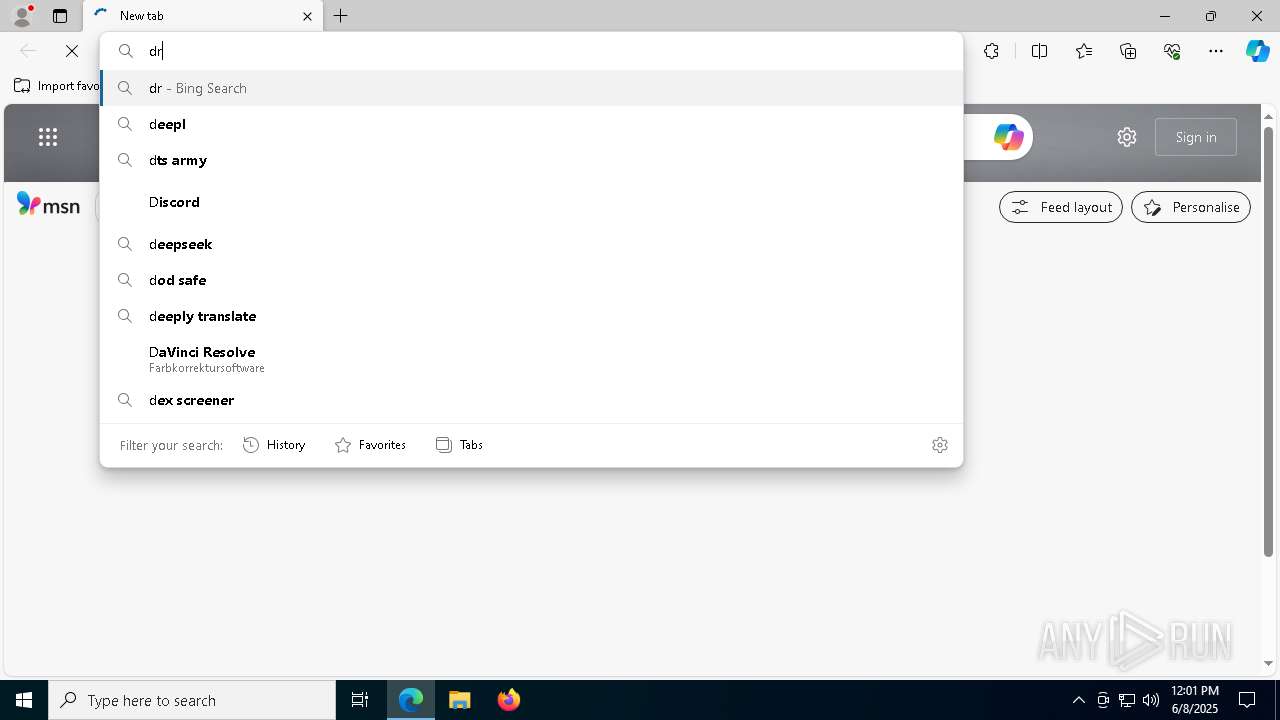
Task: Click the Personalise button
Action: tap(1191, 207)
